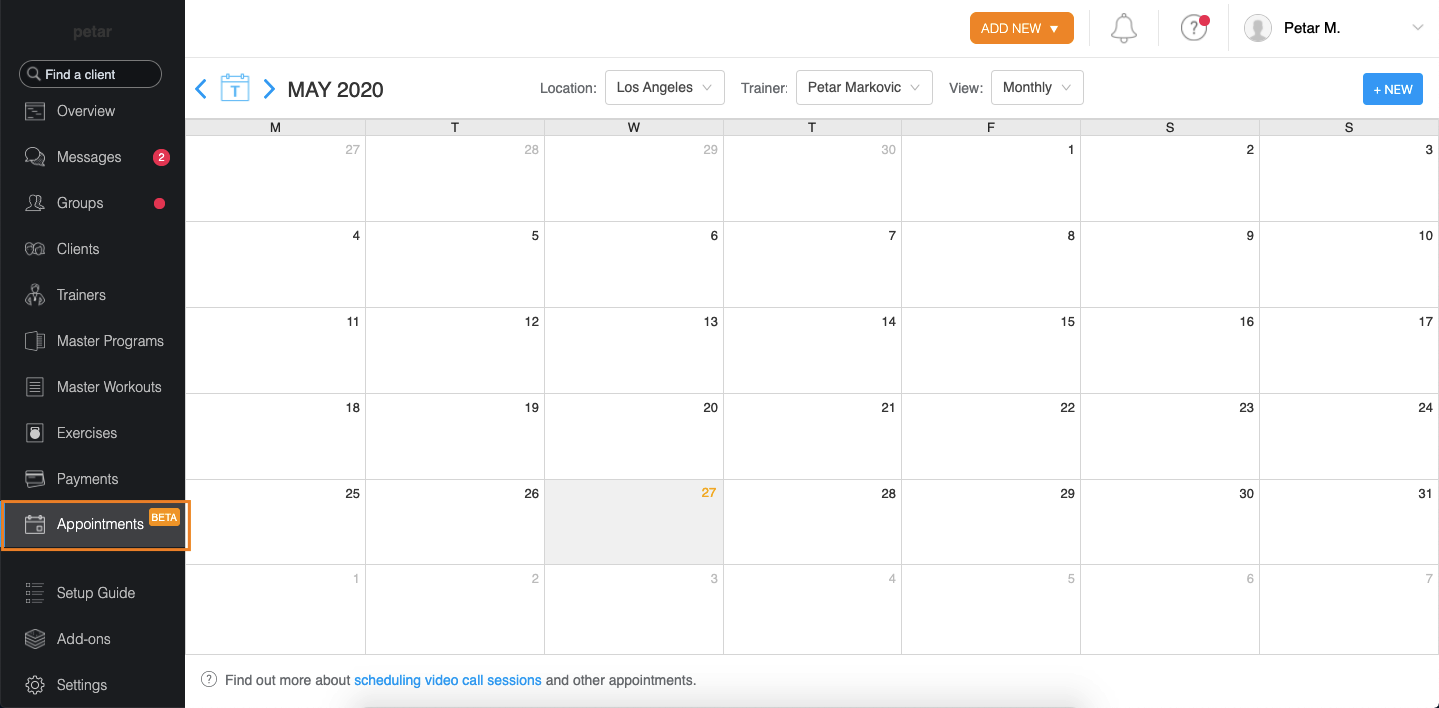The height and width of the screenshot is (708, 1439).
Task: Open Overview from sidebar menu
Action: (86, 111)
